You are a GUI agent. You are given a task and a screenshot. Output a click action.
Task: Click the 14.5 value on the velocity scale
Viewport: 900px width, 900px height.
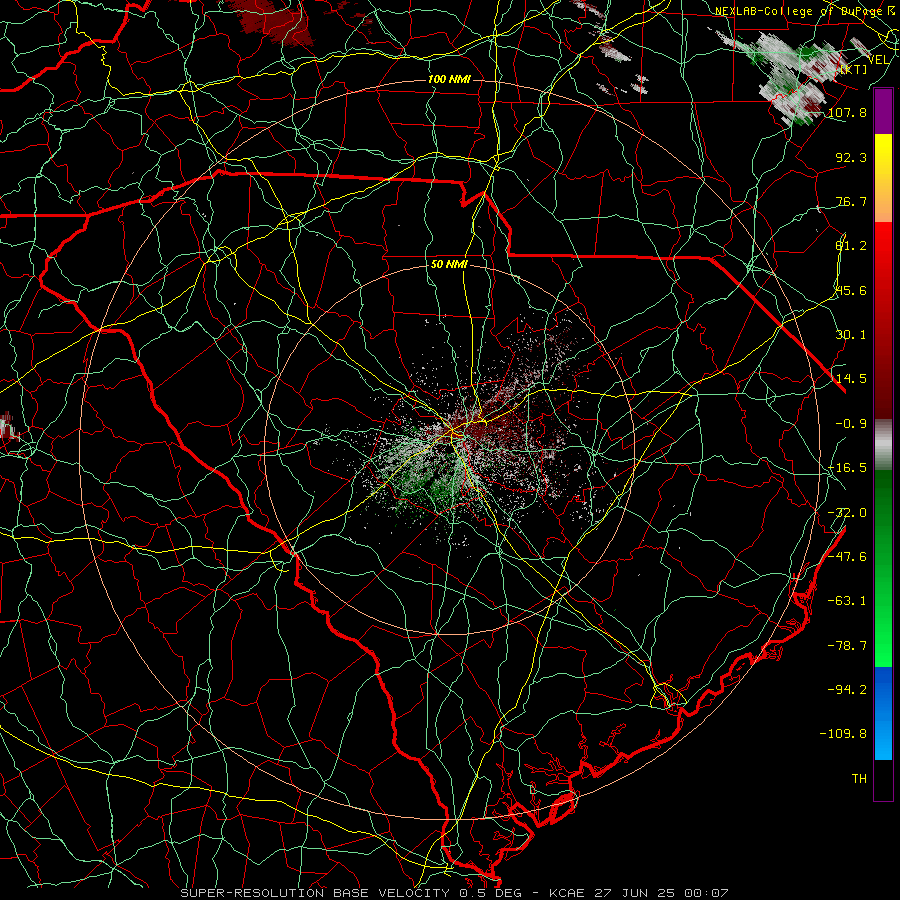coord(851,379)
